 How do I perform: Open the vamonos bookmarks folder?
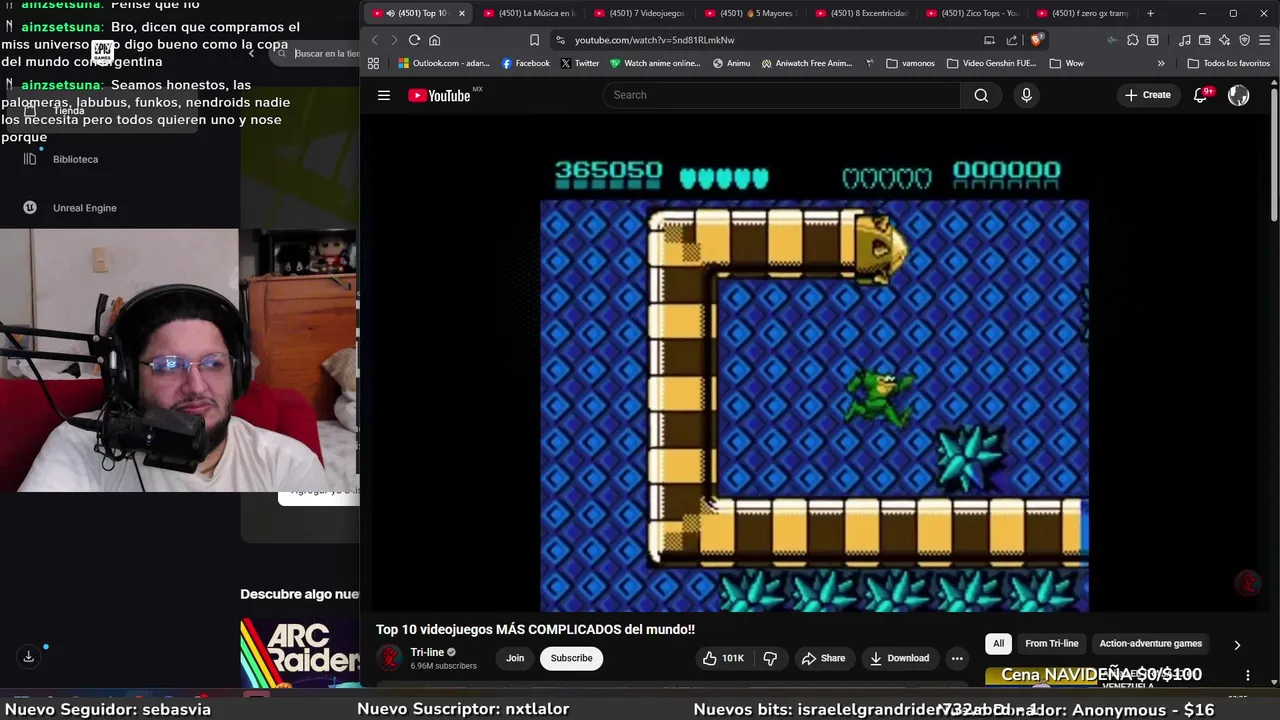[x=911, y=63]
